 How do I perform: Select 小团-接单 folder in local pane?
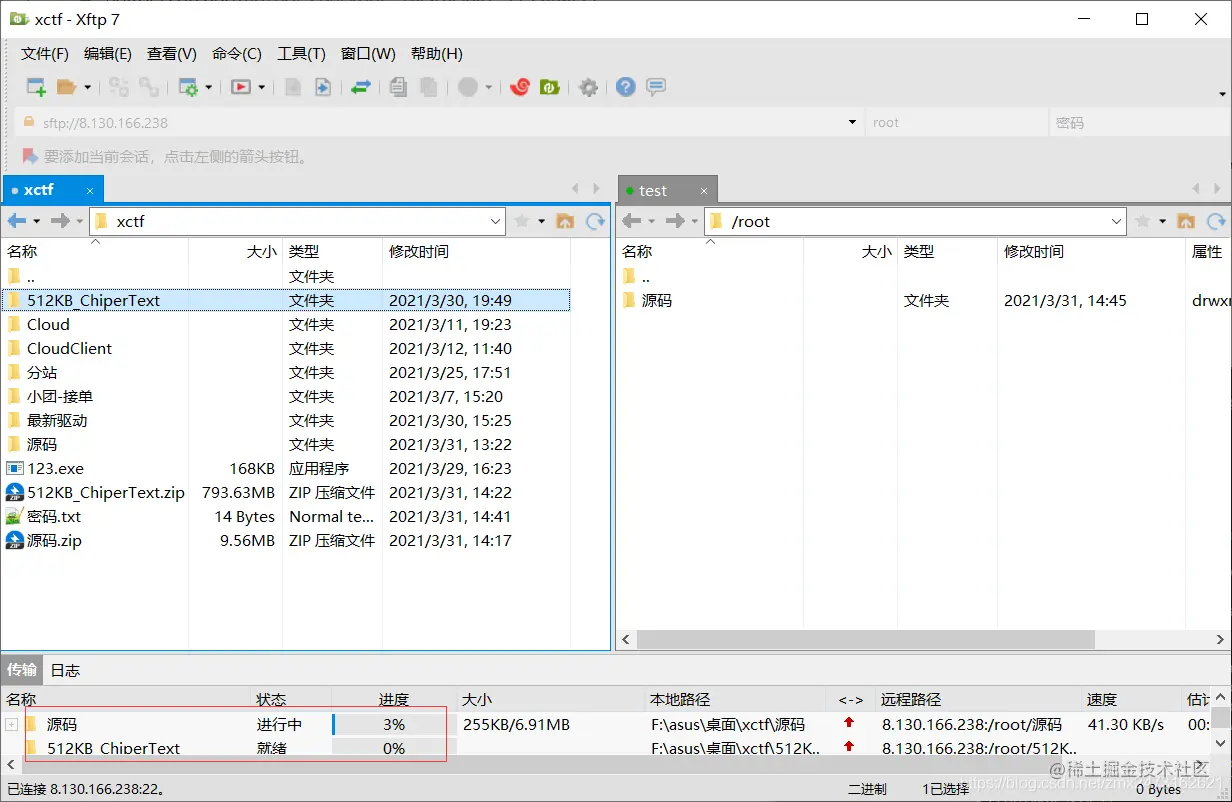click(x=60, y=396)
